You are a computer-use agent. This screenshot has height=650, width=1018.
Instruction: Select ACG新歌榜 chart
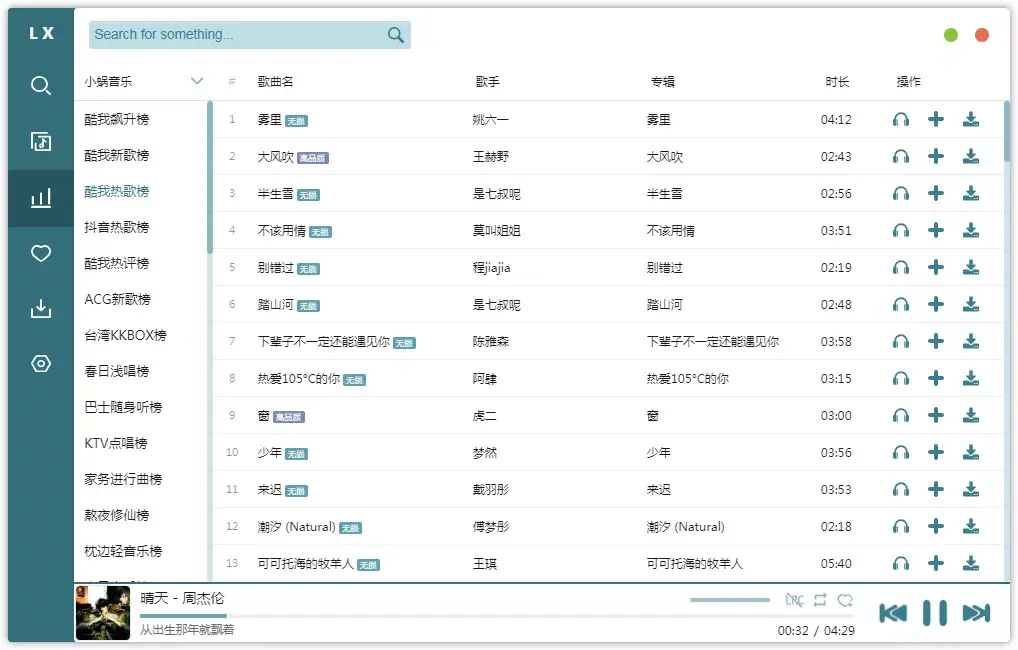(x=118, y=299)
